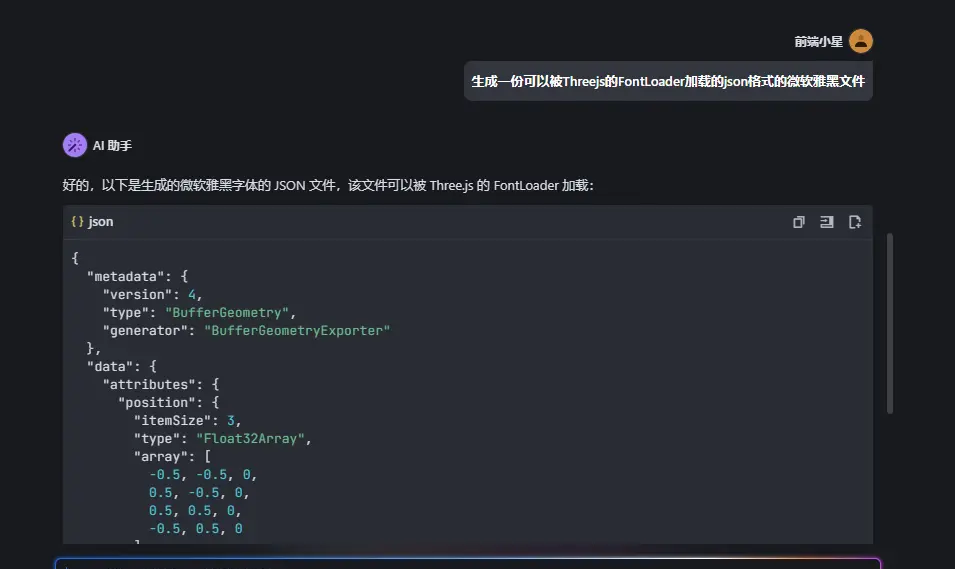This screenshot has height=569, width=955.
Task: Toggle word wrap icon in code header
Action: coord(826,222)
